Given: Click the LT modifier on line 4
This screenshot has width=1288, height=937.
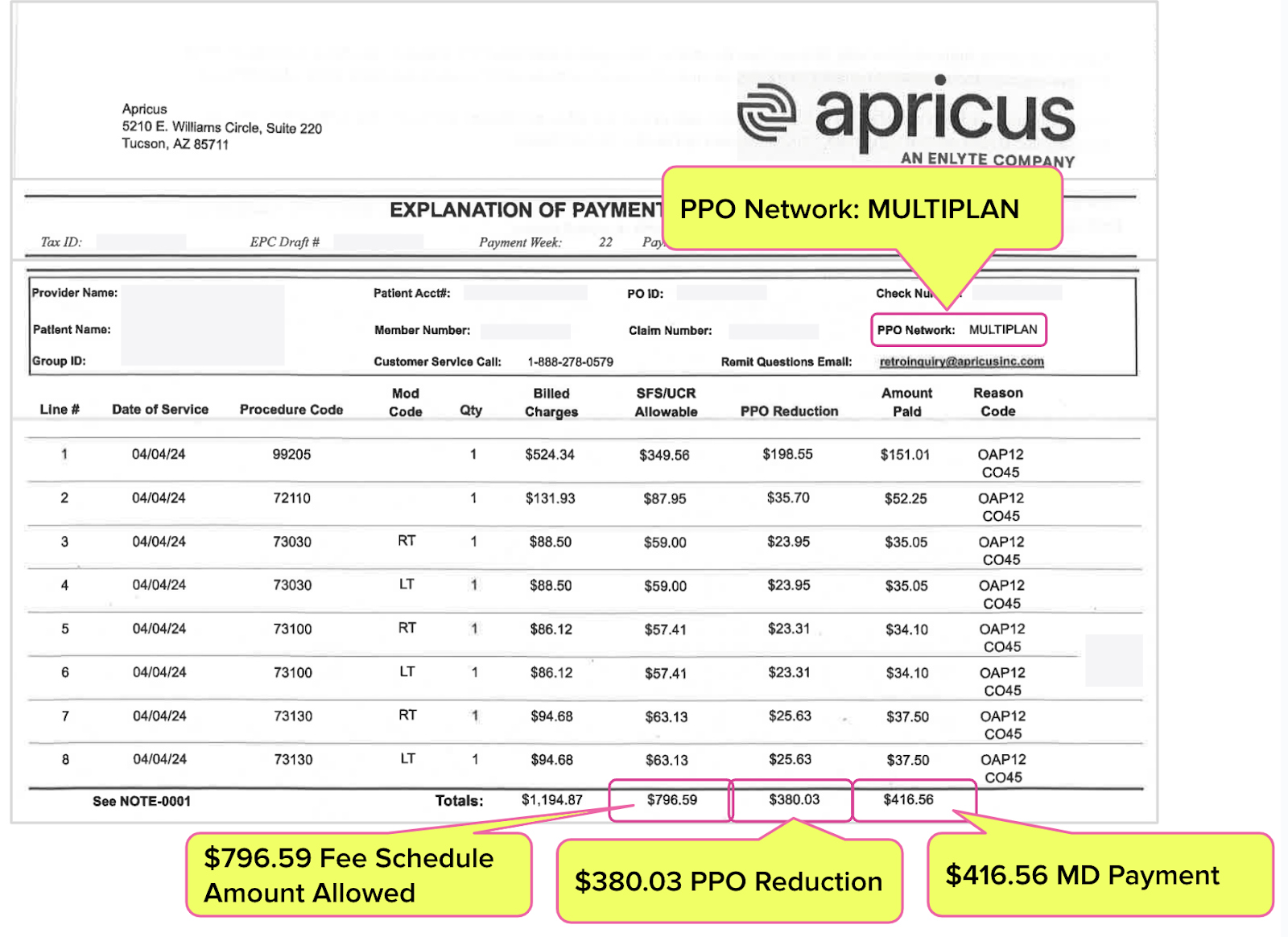Looking at the screenshot, I should pos(407,584).
